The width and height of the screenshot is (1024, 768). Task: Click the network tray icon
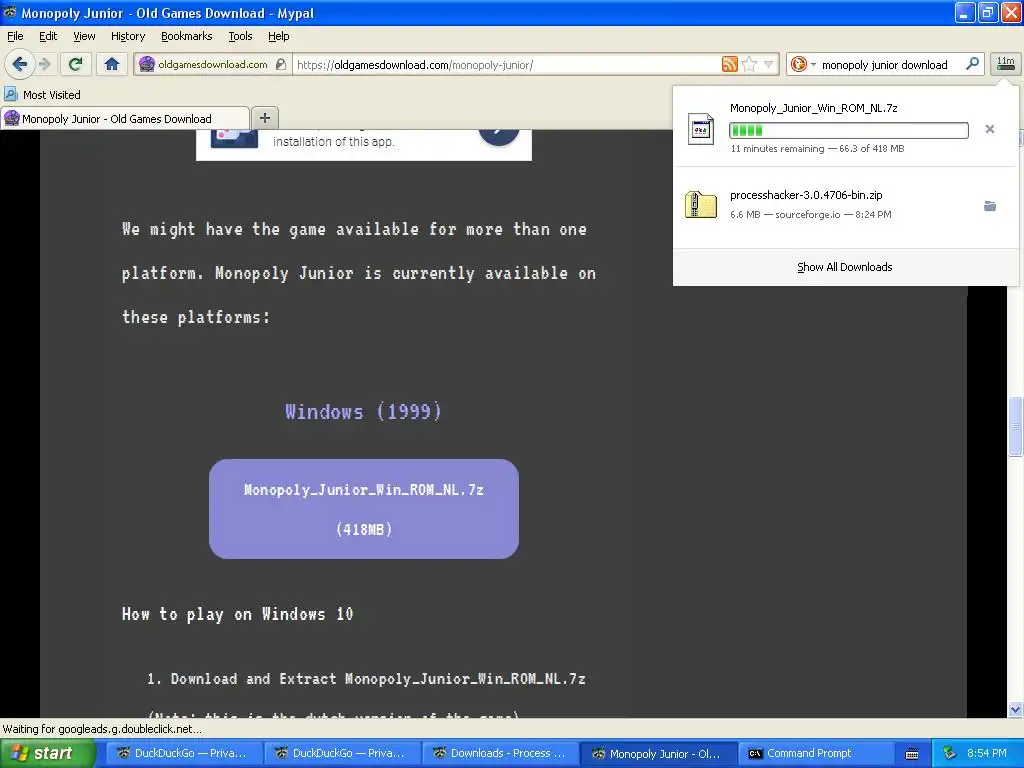[950, 754]
